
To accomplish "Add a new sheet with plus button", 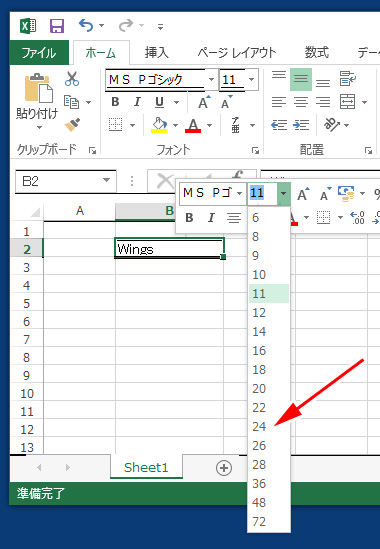I will 224,468.
